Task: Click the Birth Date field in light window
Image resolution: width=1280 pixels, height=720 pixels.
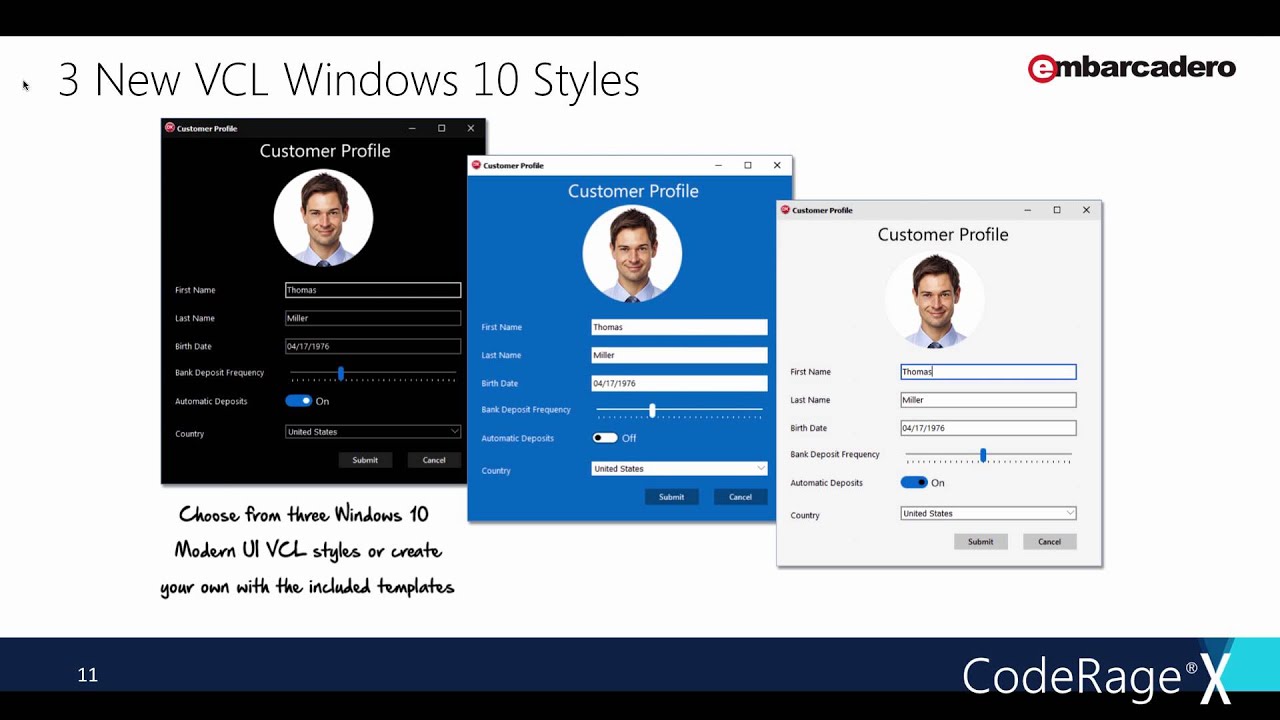Action: pyautogui.click(x=989, y=428)
